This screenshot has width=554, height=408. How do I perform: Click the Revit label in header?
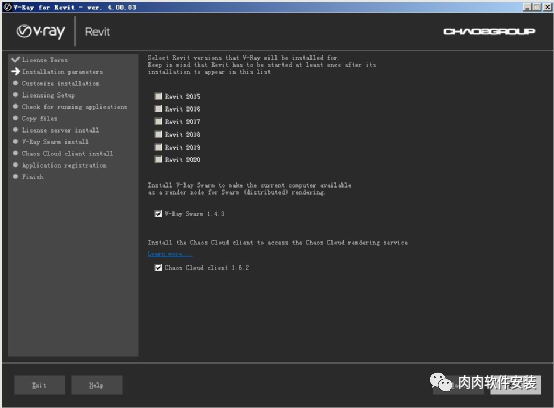(x=97, y=32)
